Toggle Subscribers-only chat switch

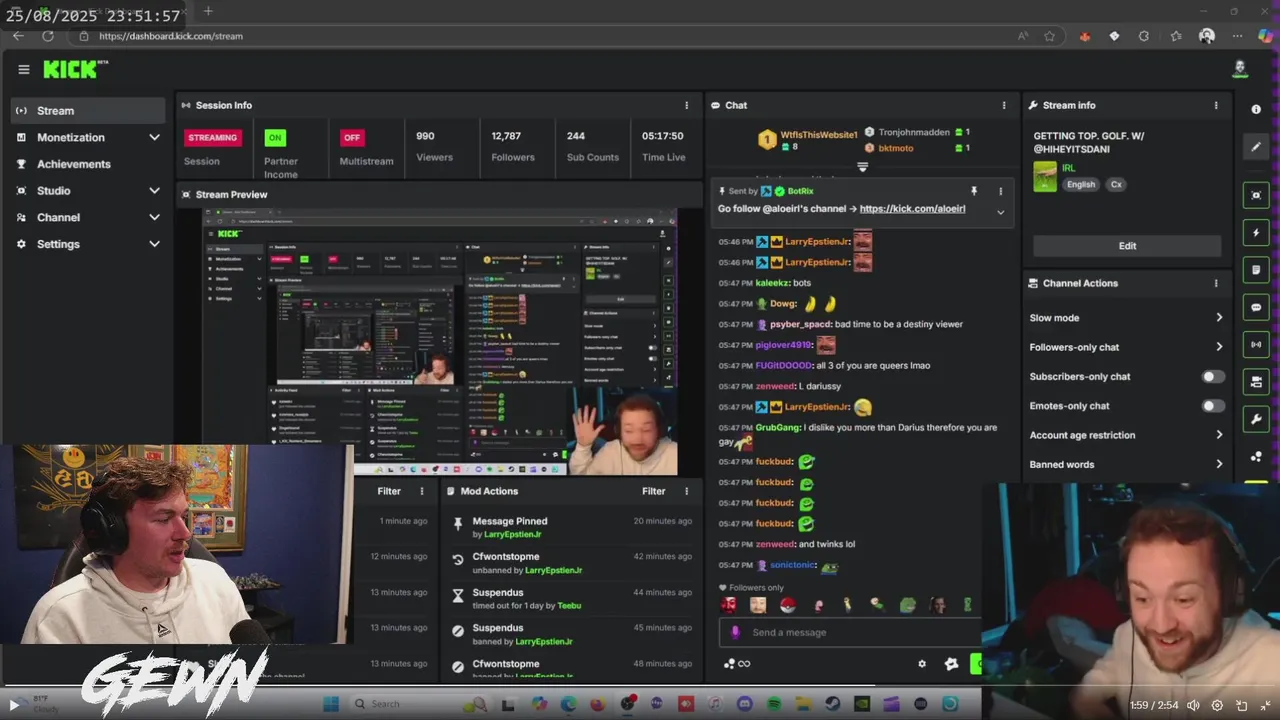click(1212, 377)
